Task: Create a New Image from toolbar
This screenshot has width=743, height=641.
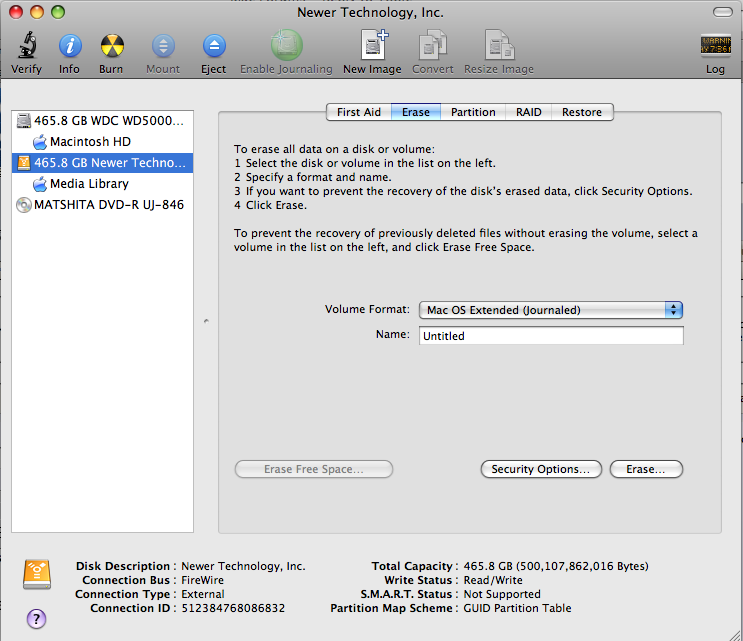Action: [x=373, y=45]
